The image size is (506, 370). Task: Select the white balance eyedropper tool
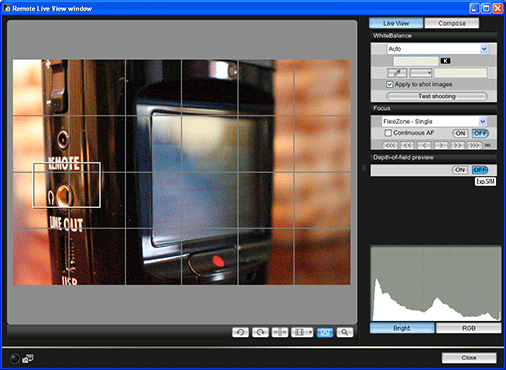pos(397,73)
